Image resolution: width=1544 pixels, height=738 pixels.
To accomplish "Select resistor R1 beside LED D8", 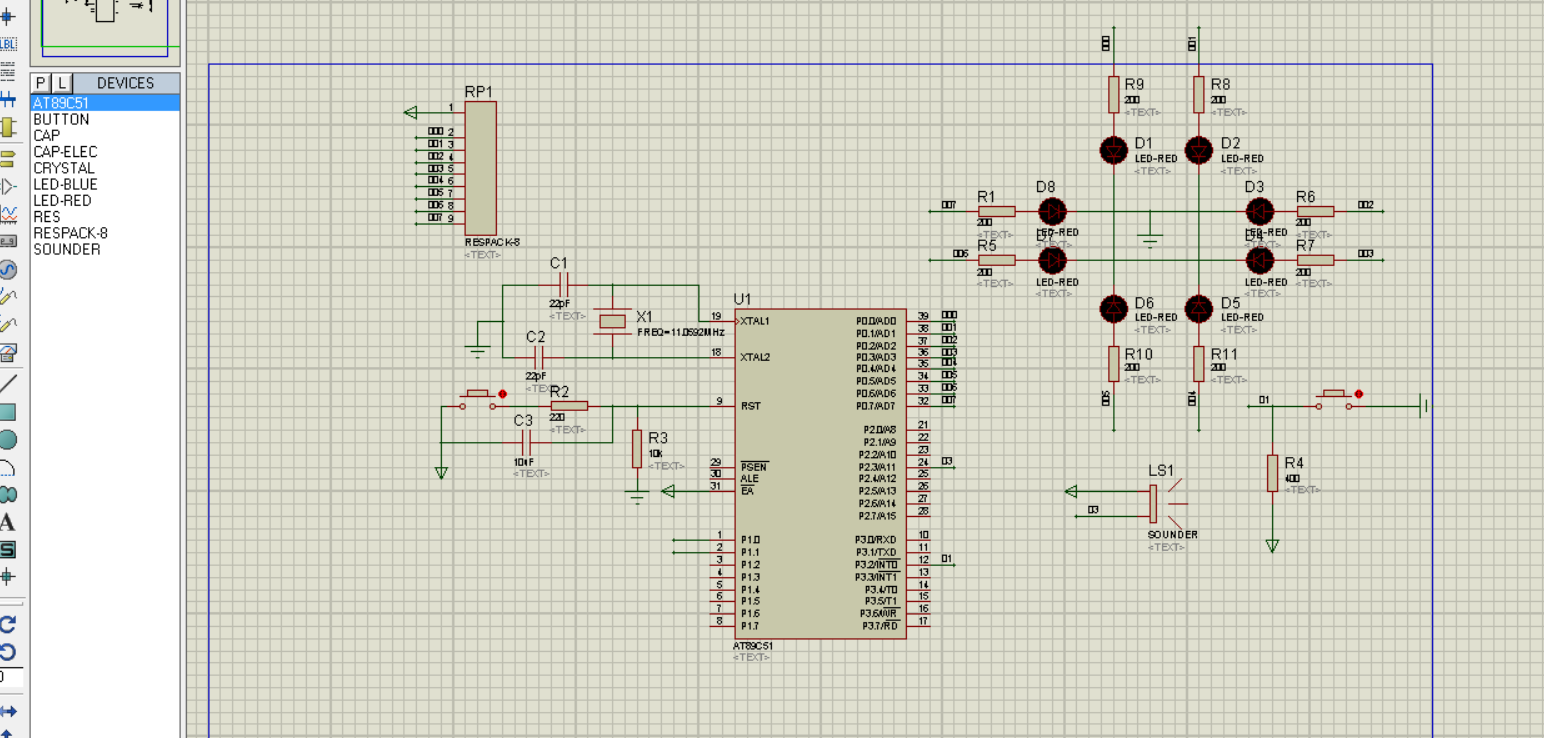I will coord(996,211).
